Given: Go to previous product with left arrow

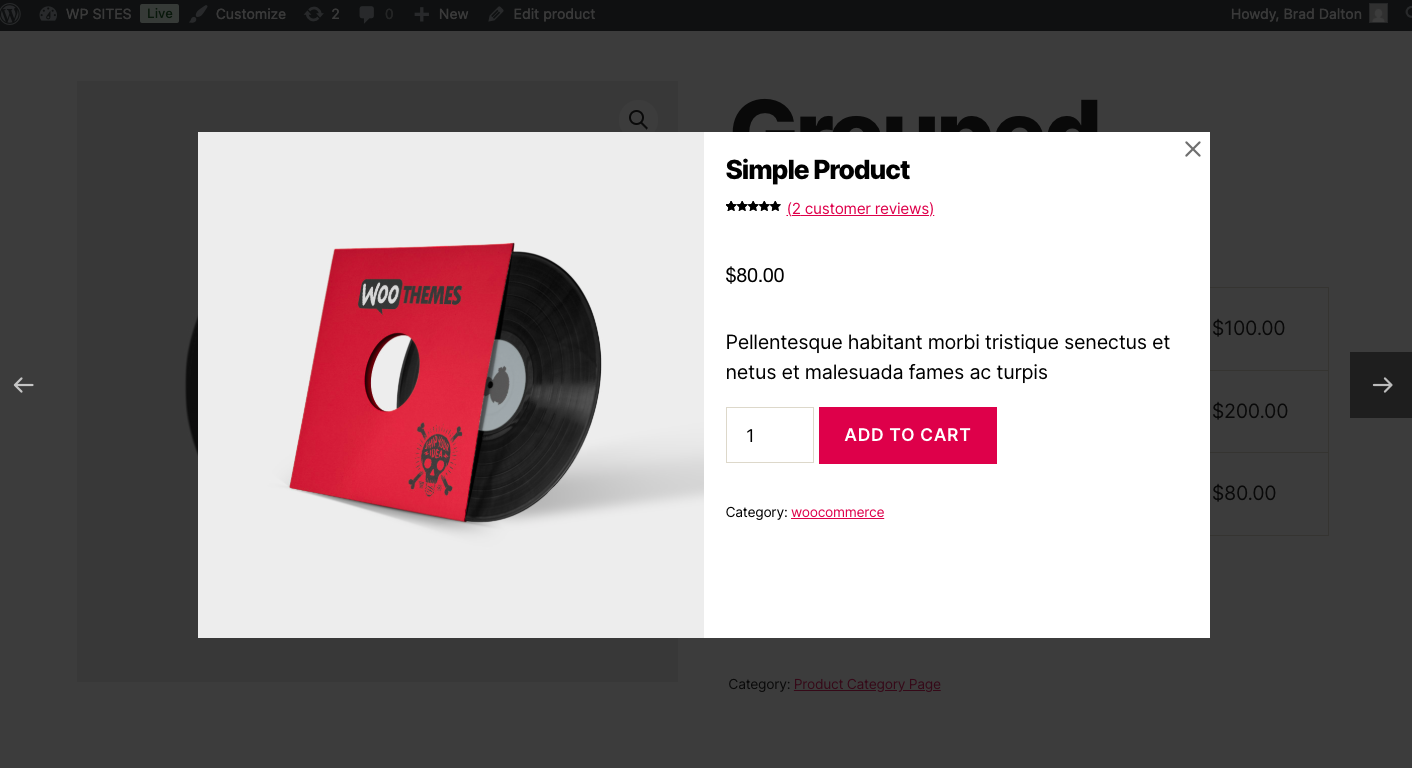Looking at the screenshot, I should click(x=23, y=385).
